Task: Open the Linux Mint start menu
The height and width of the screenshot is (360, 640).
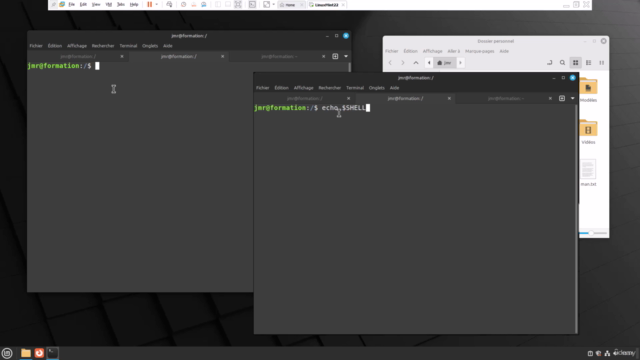Action: coord(7,353)
